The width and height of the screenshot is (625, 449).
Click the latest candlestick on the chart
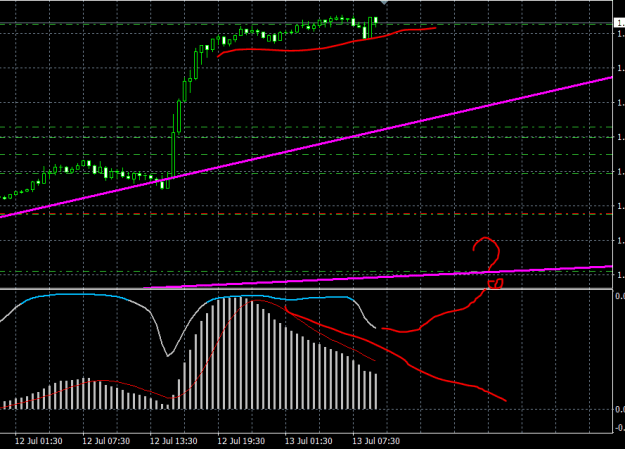tap(375, 21)
